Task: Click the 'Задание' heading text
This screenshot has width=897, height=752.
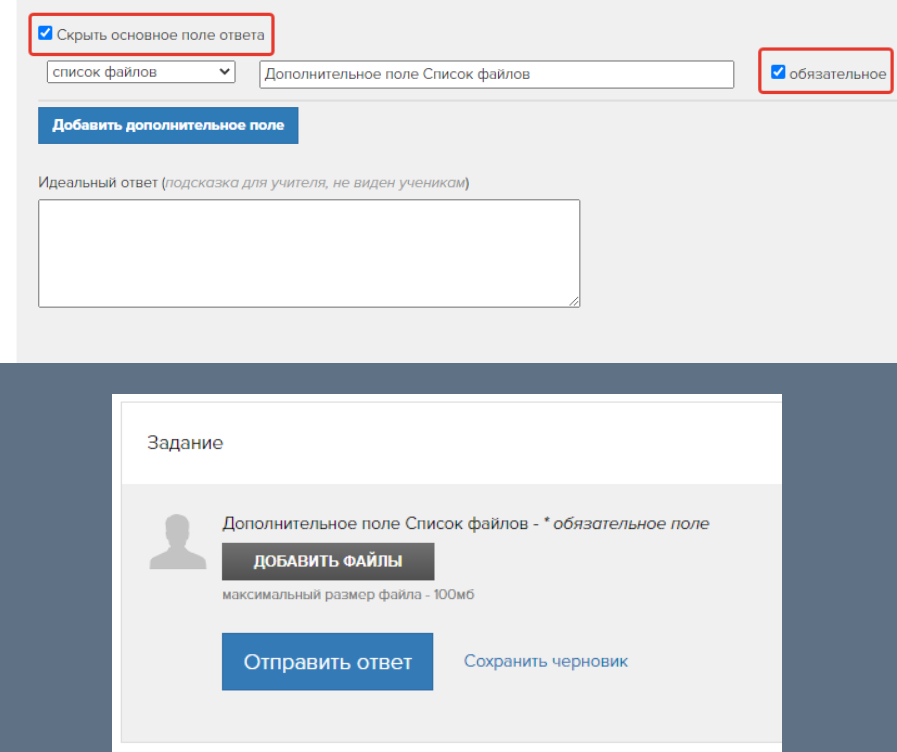Action: tap(185, 443)
